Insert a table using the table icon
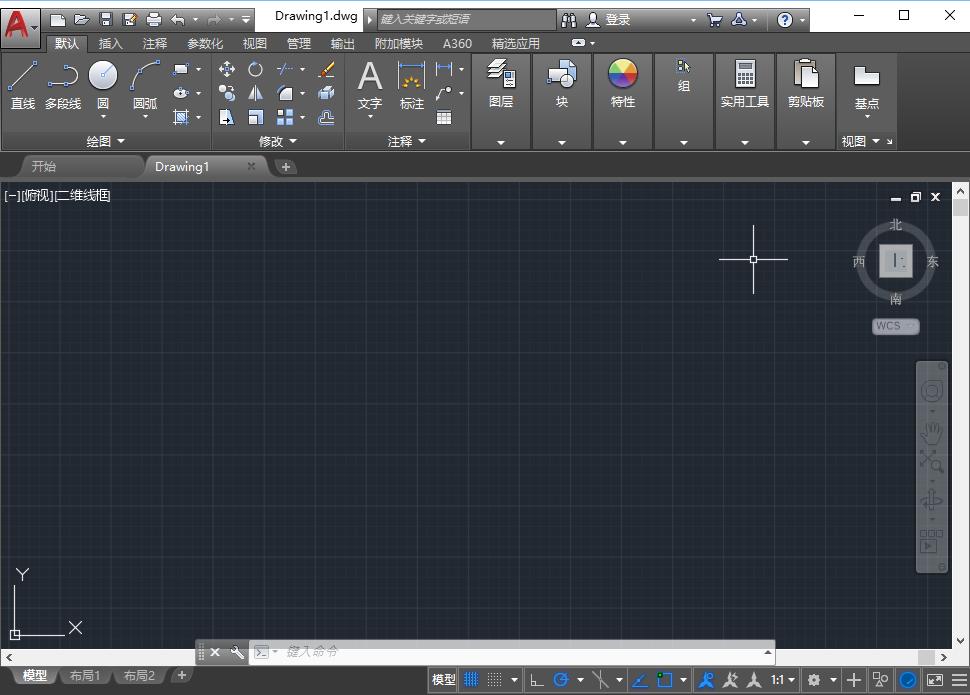This screenshot has height=695, width=970. tap(444, 117)
